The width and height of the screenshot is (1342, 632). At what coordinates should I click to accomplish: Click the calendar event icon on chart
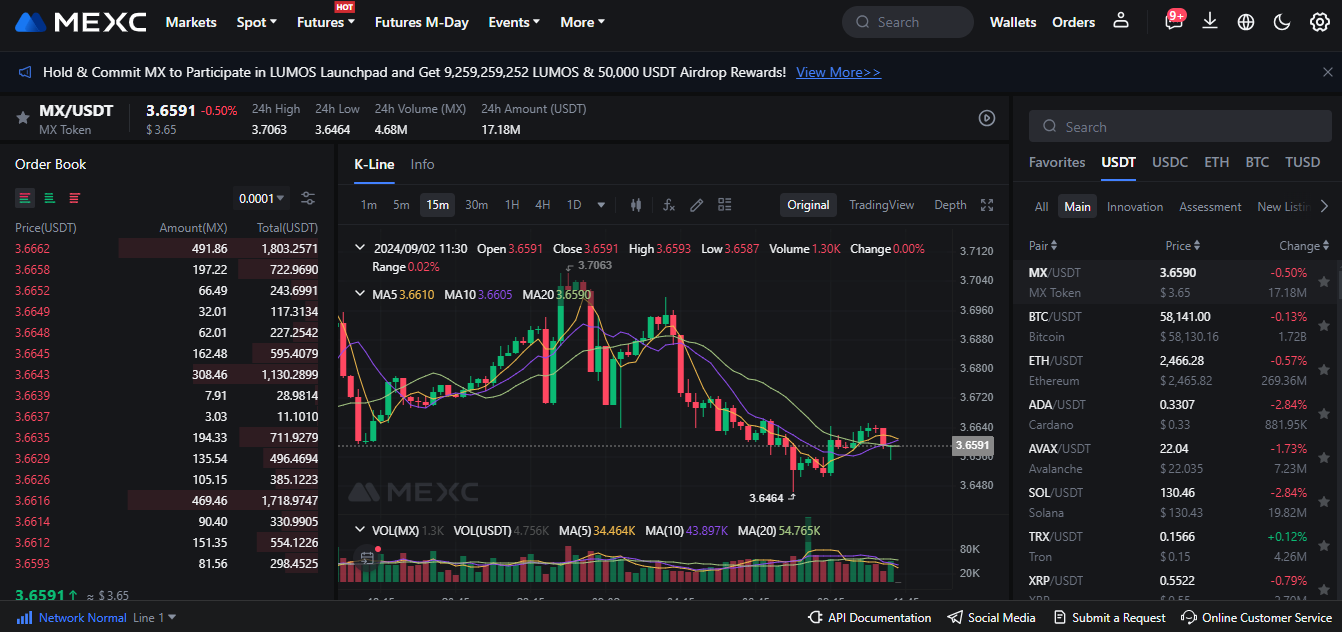[x=367, y=557]
